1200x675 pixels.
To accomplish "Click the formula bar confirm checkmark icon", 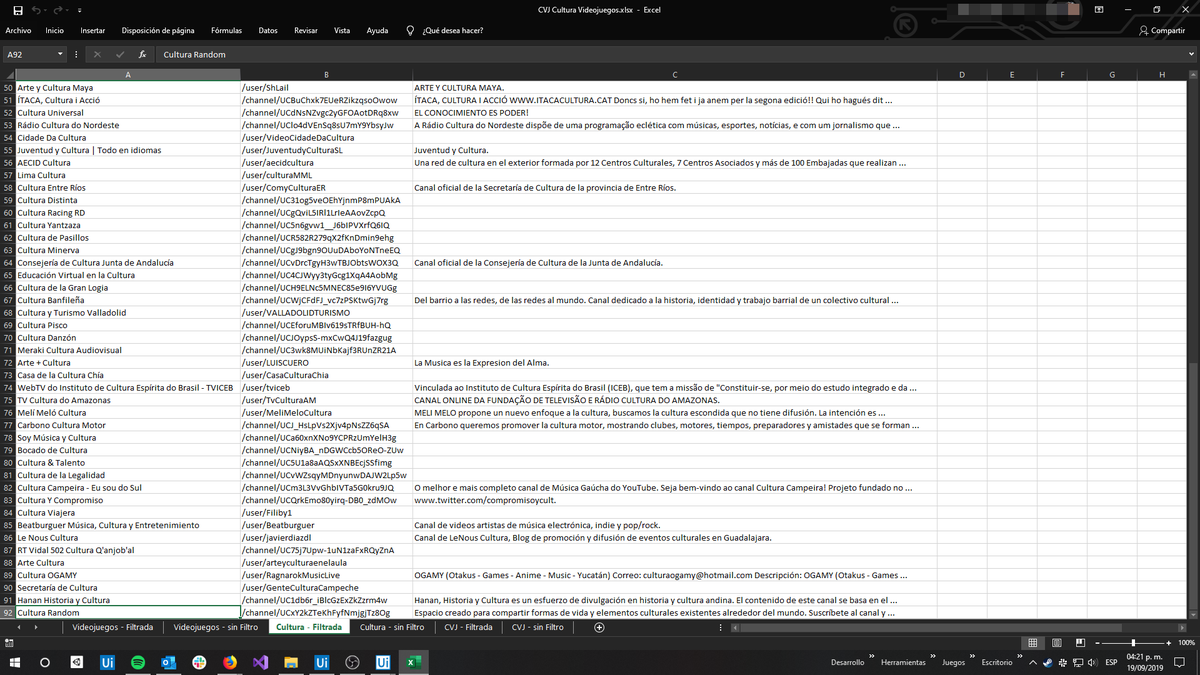I will [x=120, y=54].
